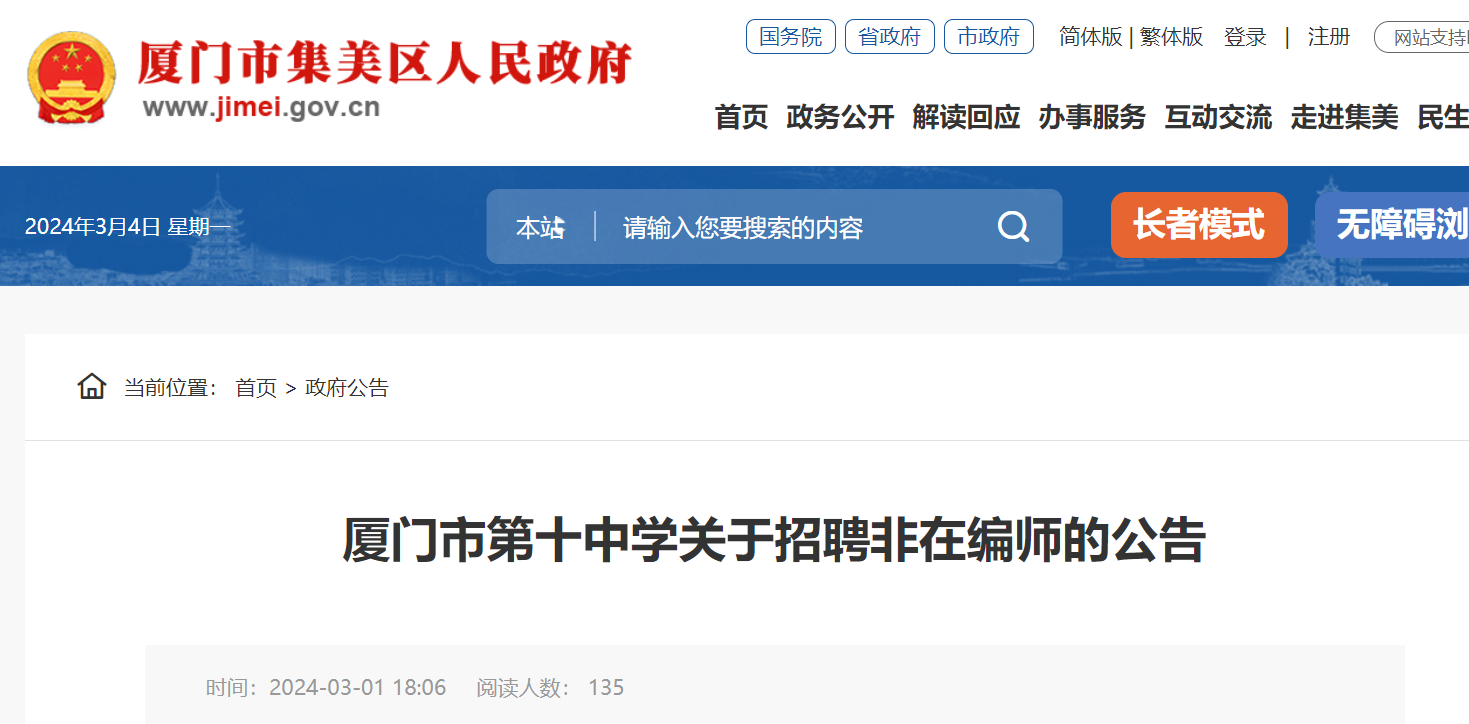Open the 互动交流 menu
This screenshot has height=724, width=1469.
[x=1218, y=117]
